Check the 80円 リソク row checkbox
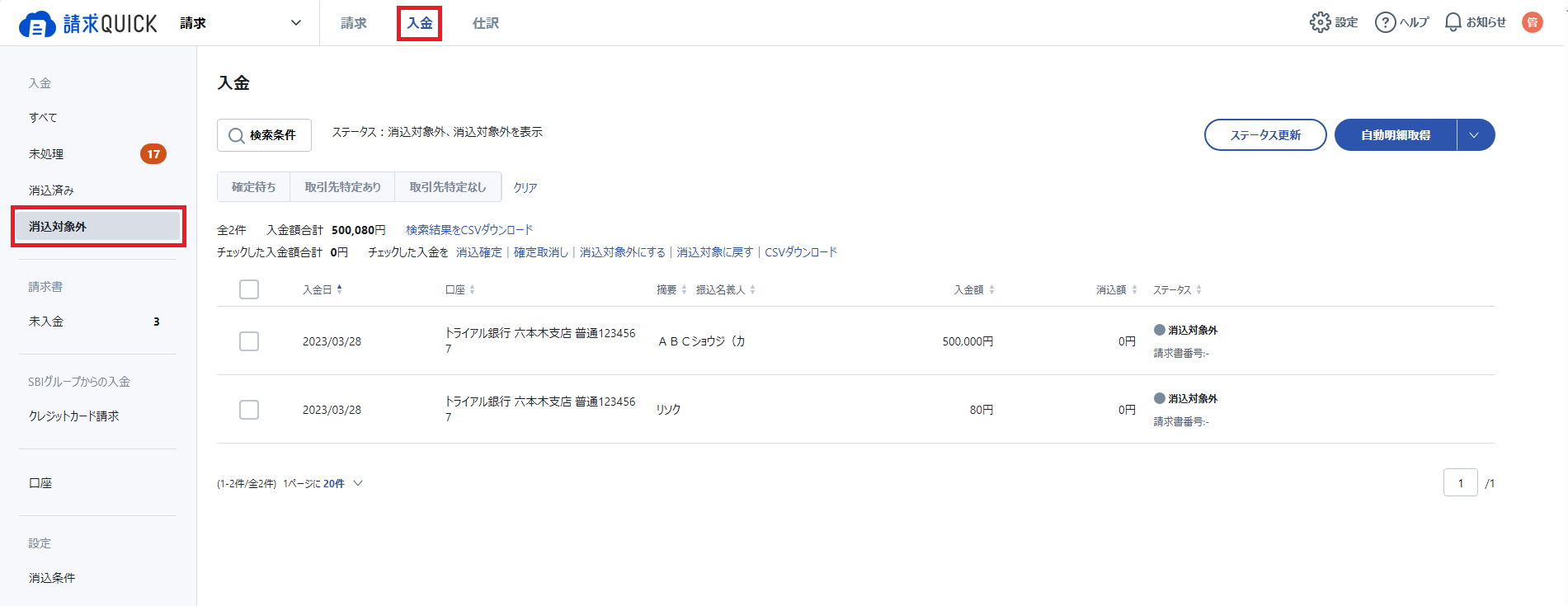Screen dimensions: 1568x606 (x=249, y=410)
